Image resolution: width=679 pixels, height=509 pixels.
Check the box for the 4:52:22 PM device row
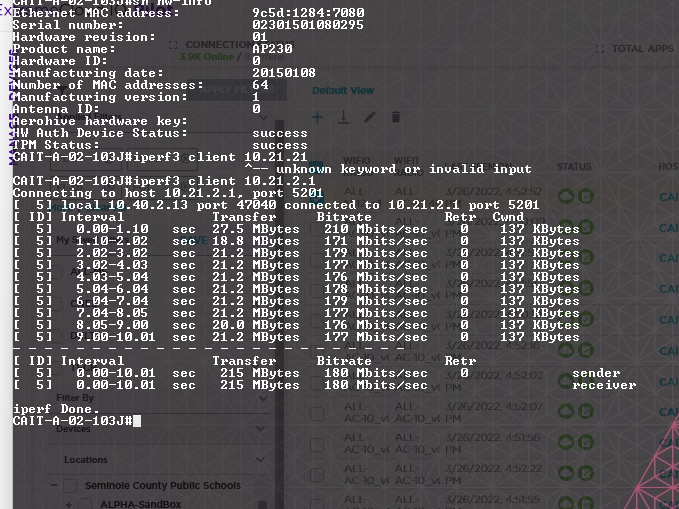pos(317,475)
